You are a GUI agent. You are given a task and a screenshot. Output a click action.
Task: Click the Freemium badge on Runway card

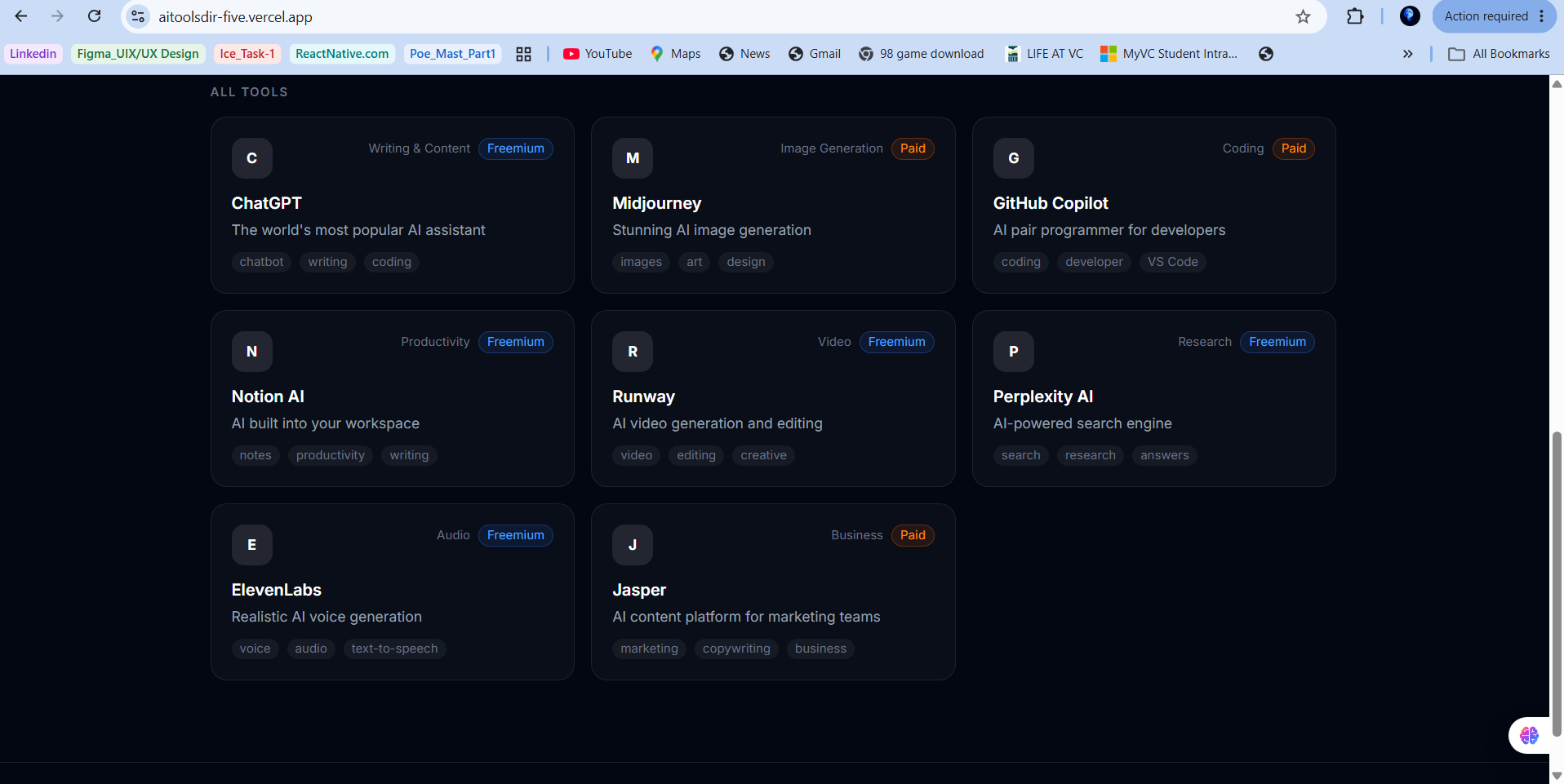point(897,342)
